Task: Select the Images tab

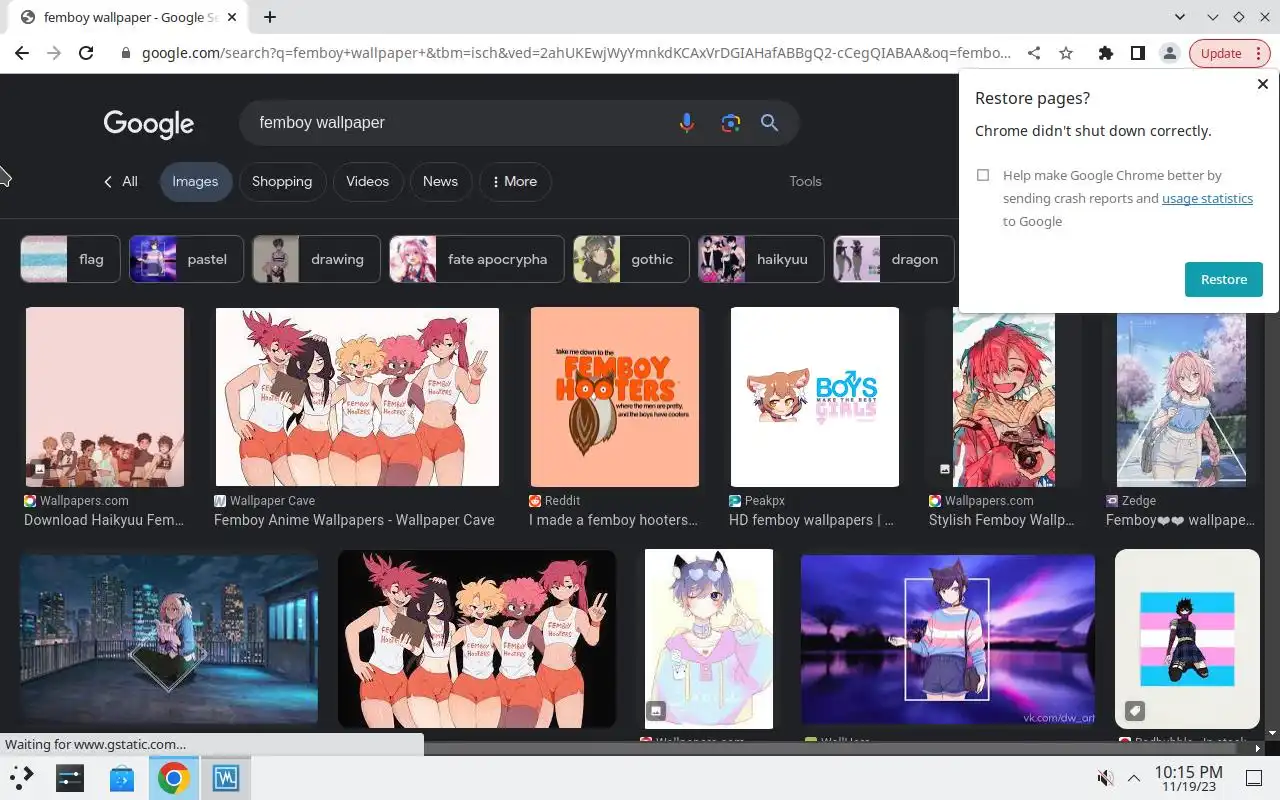Action: click(x=195, y=181)
